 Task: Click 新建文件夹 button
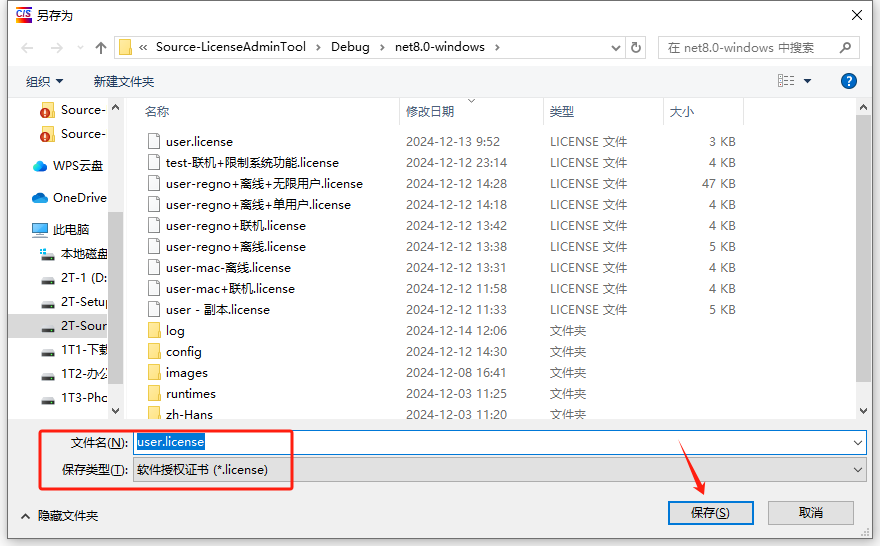pyautogui.click(x=124, y=81)
